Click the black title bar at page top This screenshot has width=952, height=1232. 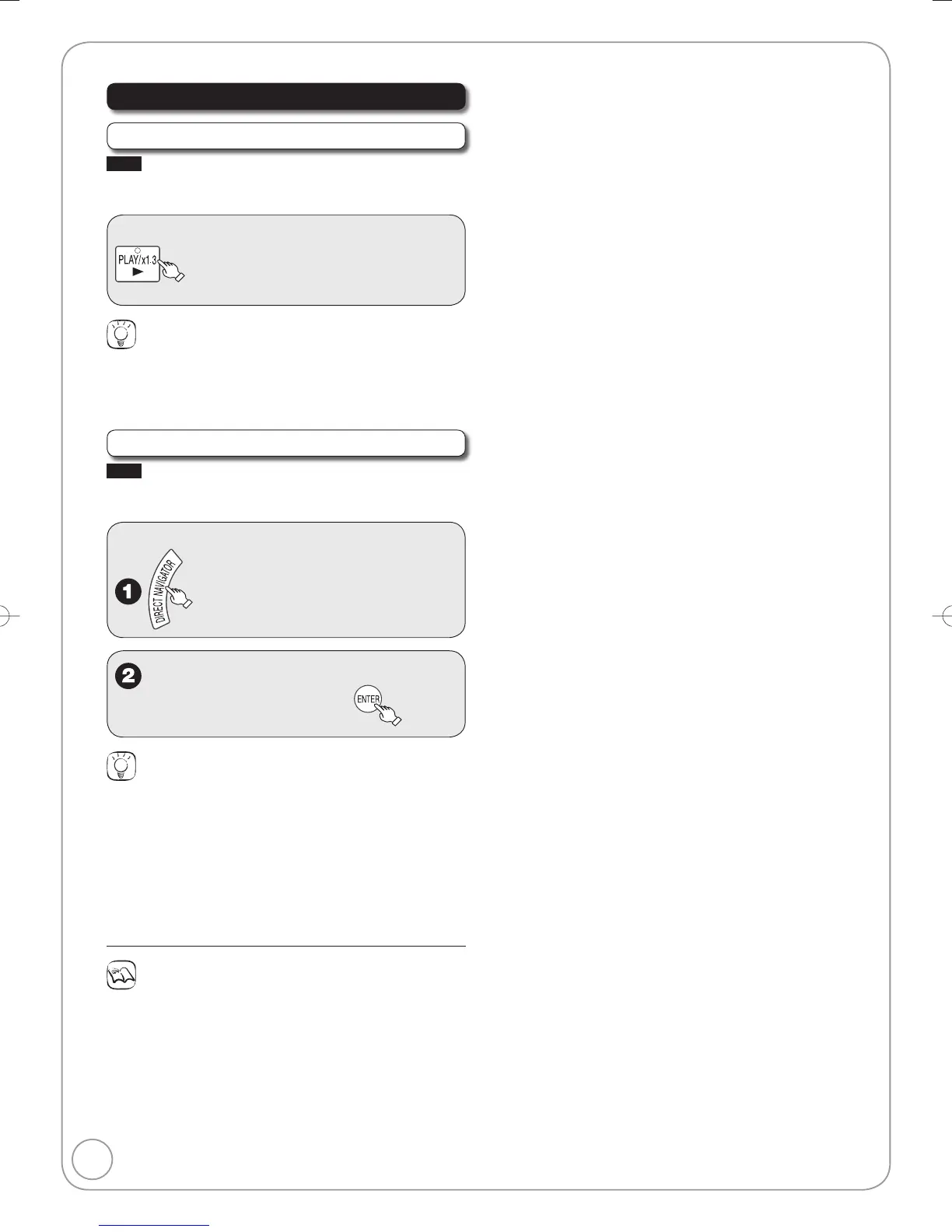(286, 96)
